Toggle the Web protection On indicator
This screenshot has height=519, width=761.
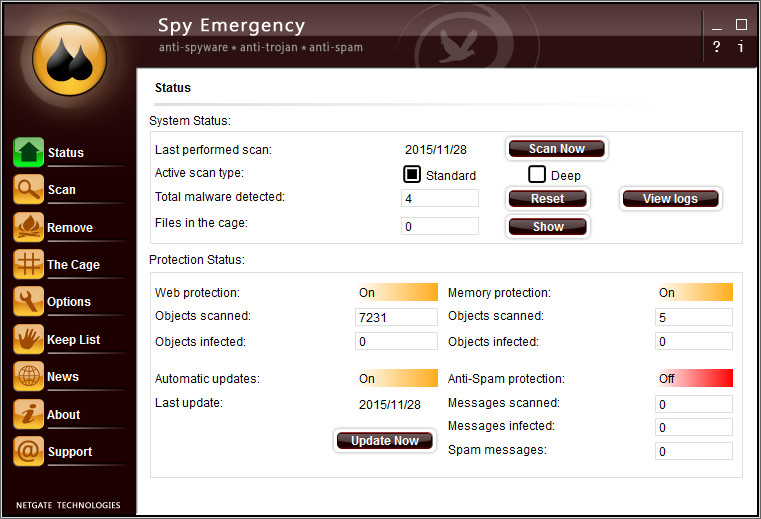[x=397, y=293]
